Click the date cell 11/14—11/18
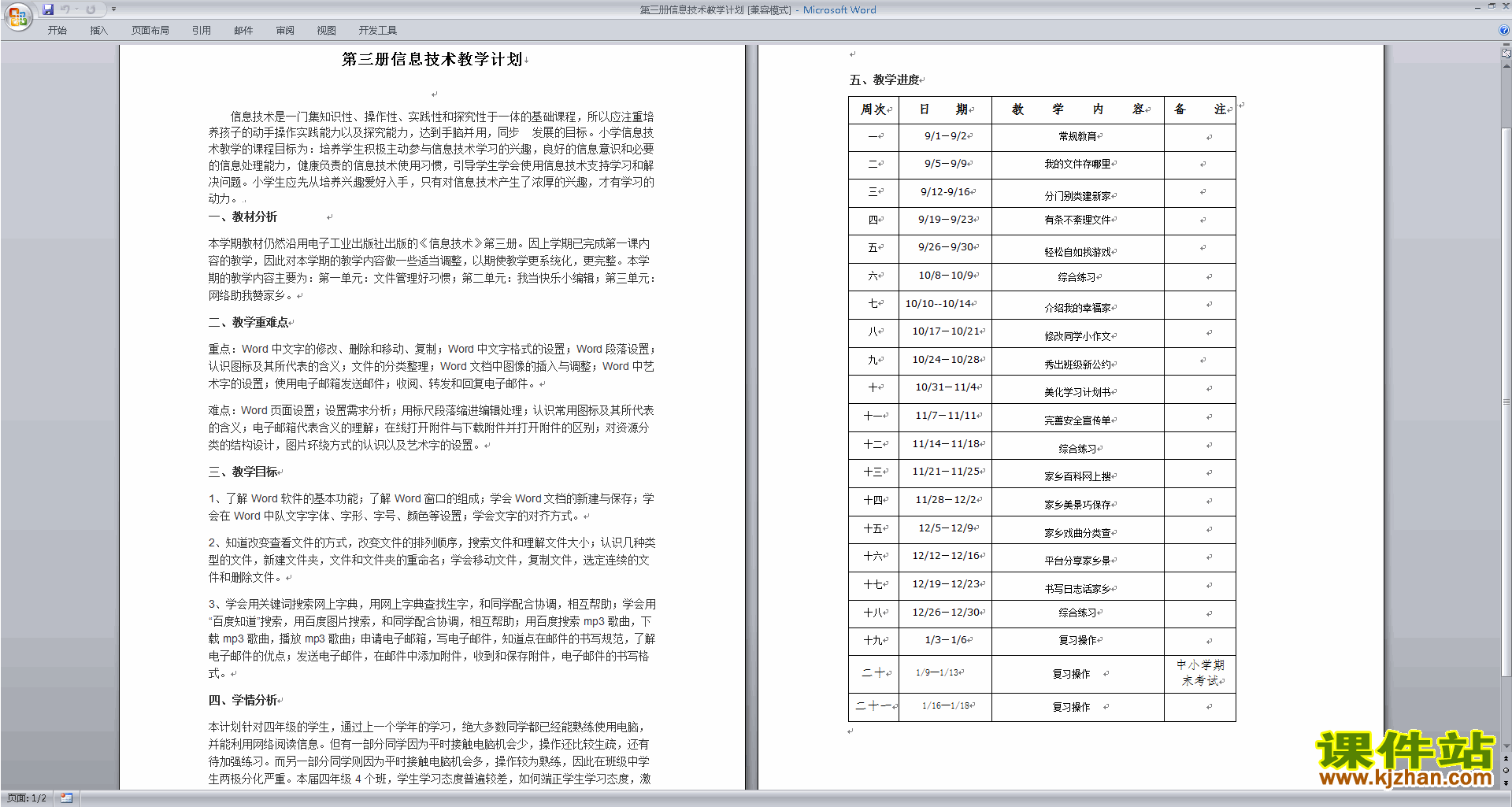The image size is (1512, 807). point(946,444)
